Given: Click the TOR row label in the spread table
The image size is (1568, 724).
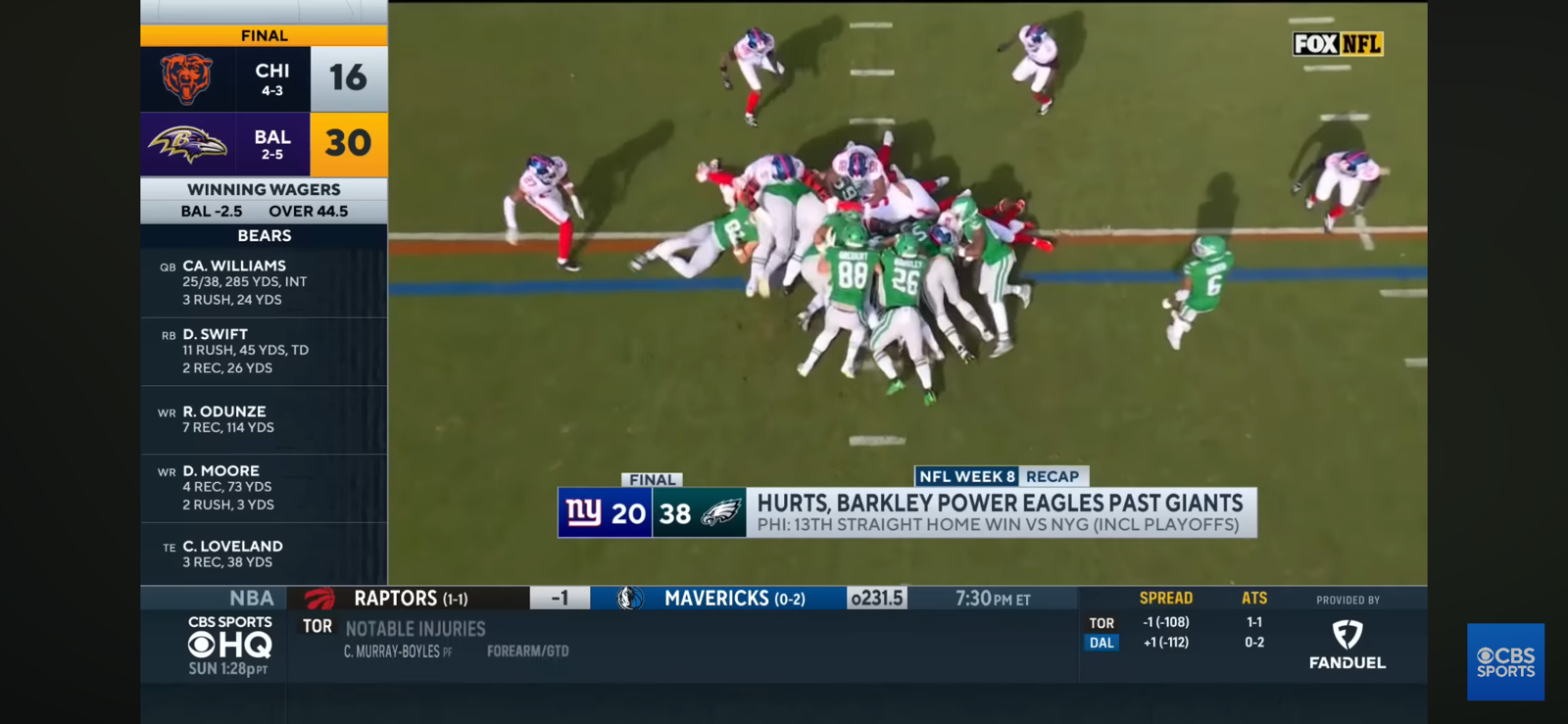Looking at the screenshot, I should coord(1102,623).
